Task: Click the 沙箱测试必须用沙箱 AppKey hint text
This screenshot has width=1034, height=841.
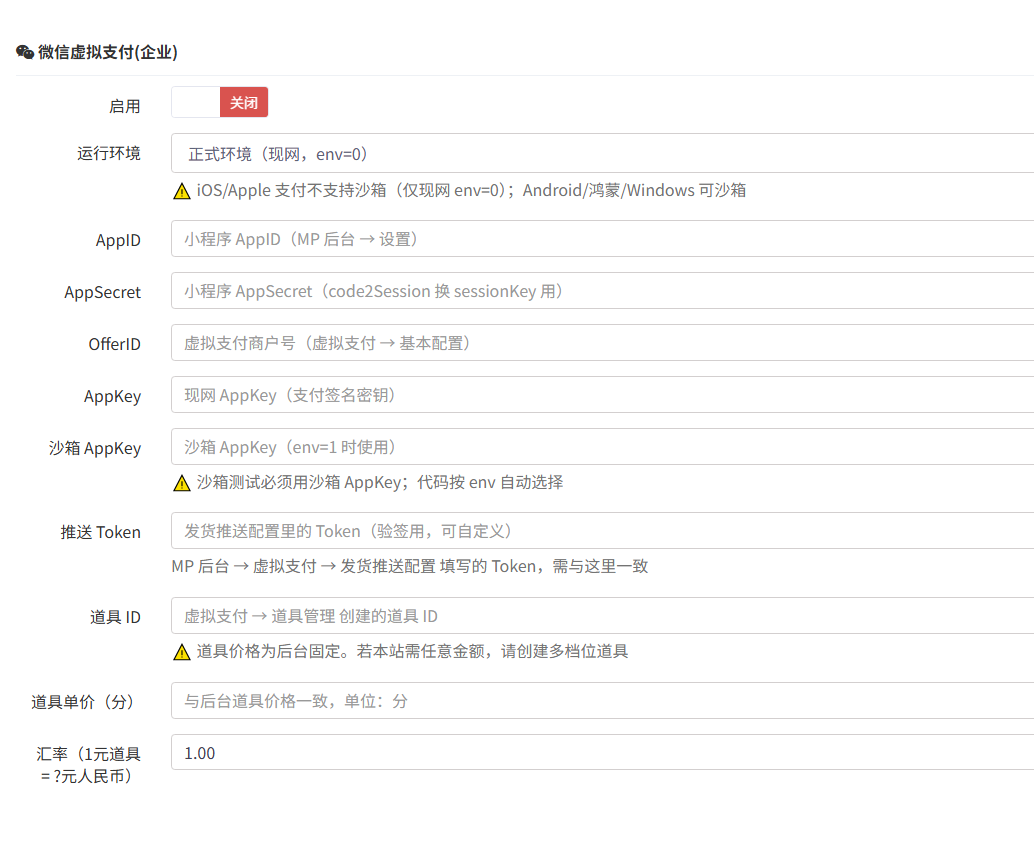Action: click(380, 482)
